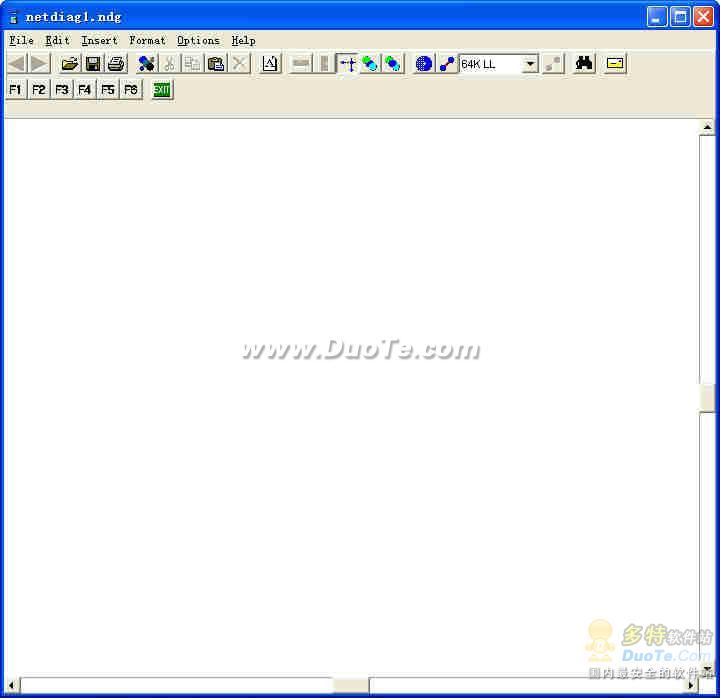Open the Options menu
This screenshot has height=698, width=720.
(x=198, y=41)
